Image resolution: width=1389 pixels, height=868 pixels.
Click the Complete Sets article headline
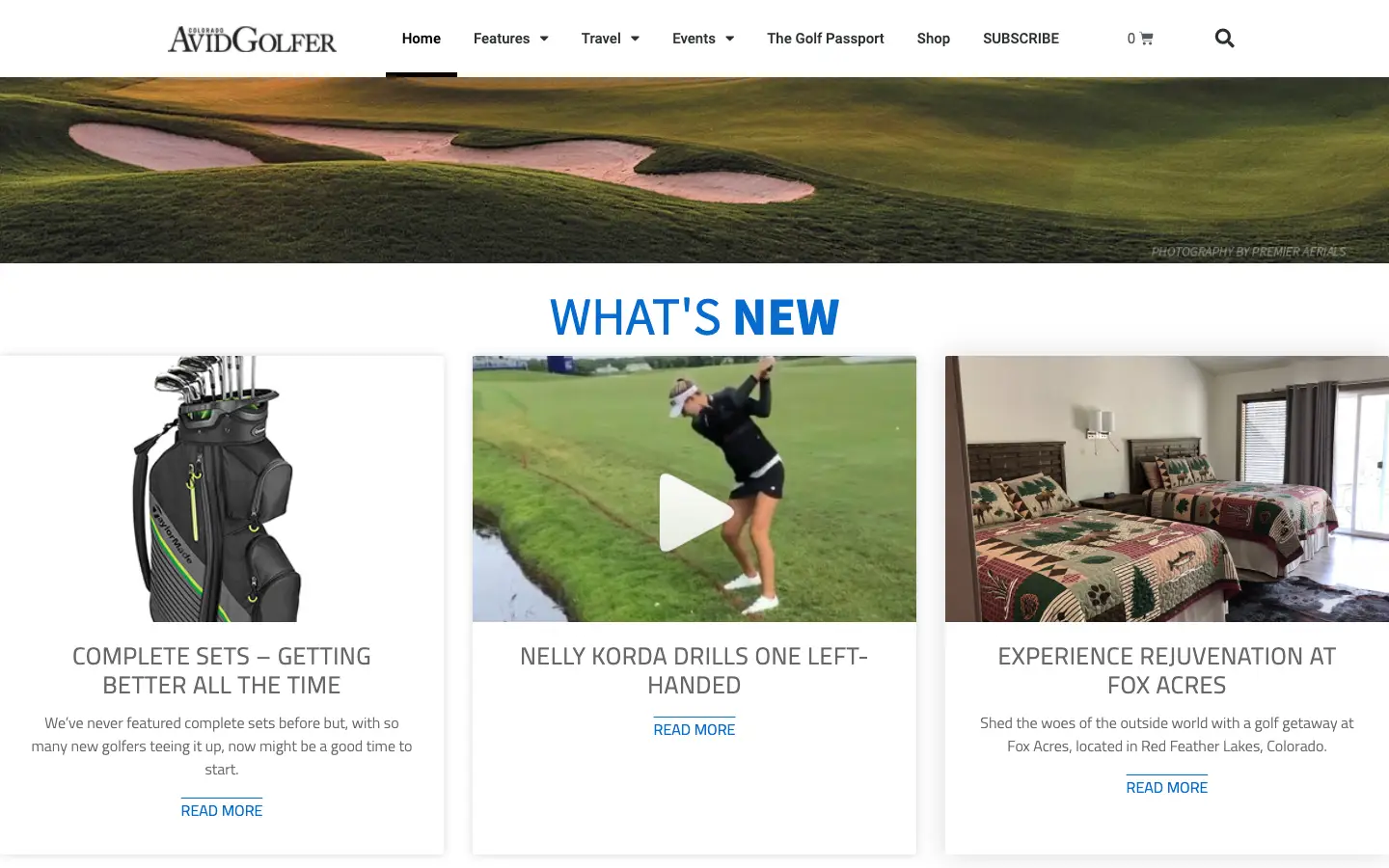click(222, 670)
